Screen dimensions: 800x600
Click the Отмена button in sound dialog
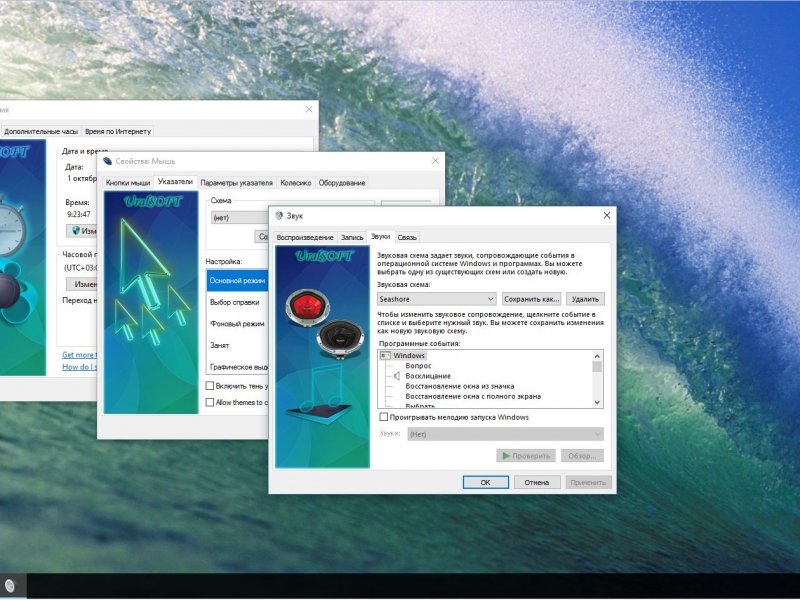[536, 482]
